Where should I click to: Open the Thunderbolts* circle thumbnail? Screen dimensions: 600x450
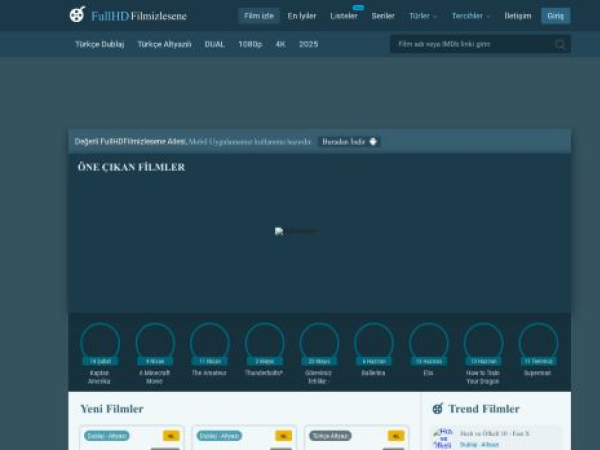coord(264,342)
